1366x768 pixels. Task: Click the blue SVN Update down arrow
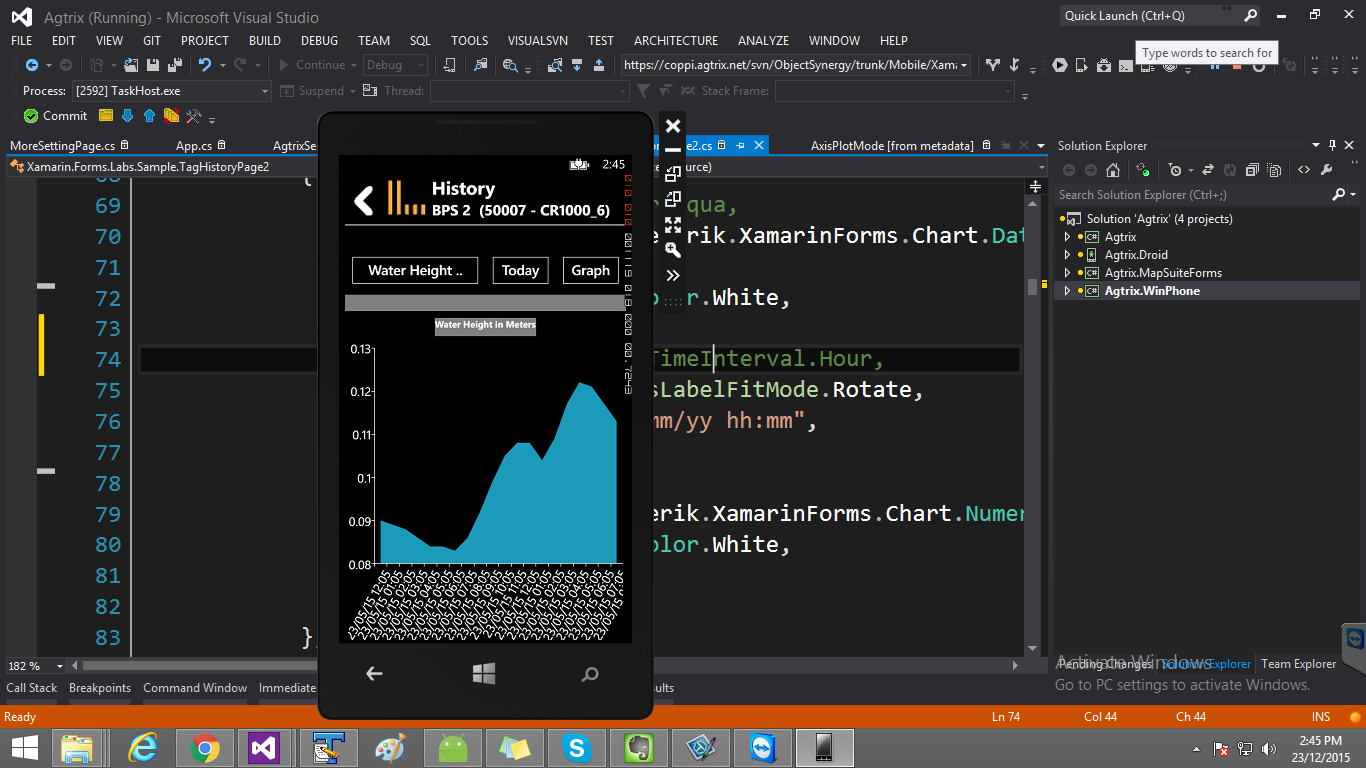click(128, 116)
